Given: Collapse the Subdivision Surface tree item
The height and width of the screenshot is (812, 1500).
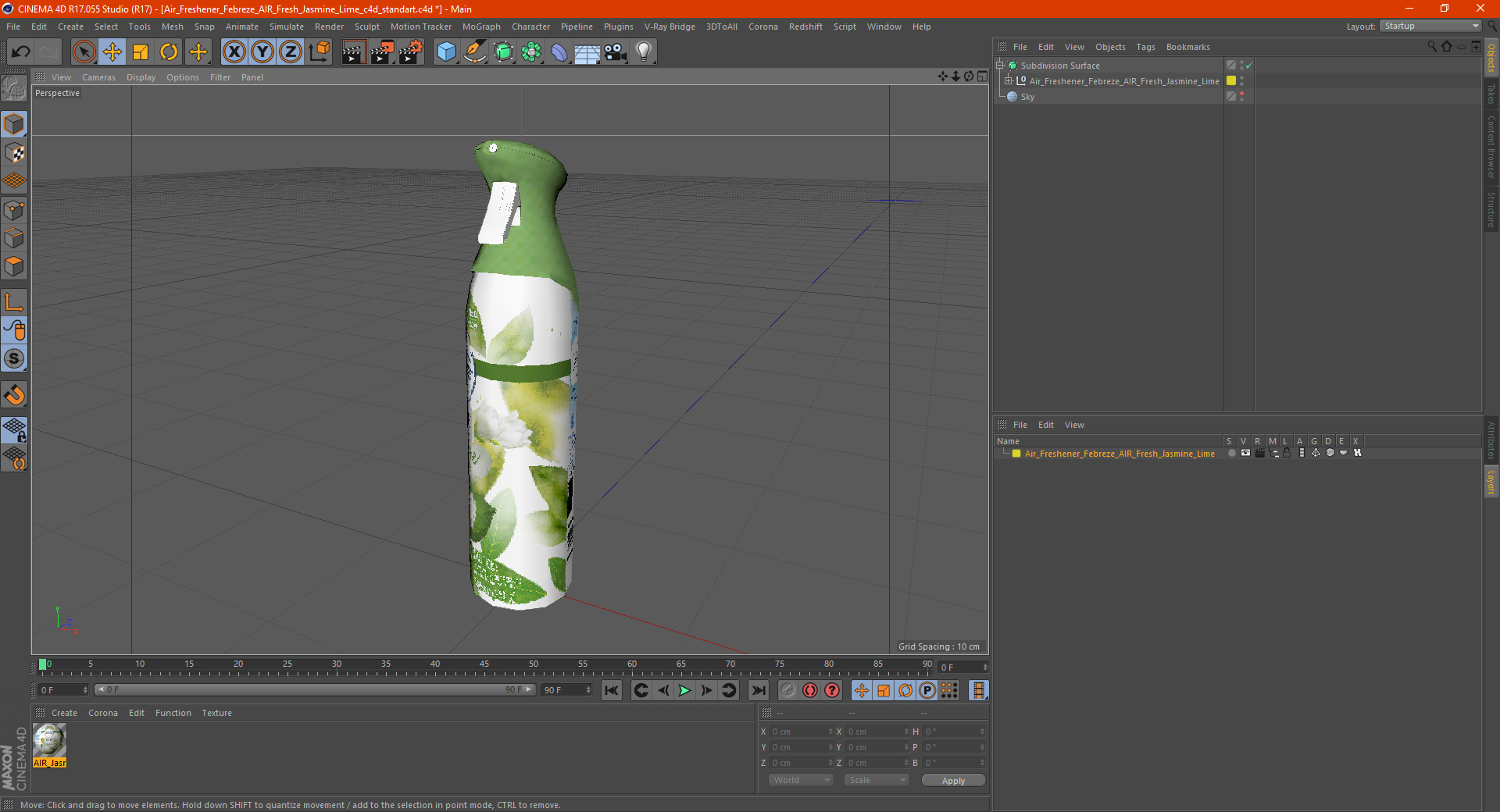Looking at the screenshot, I should [1000, 66].
